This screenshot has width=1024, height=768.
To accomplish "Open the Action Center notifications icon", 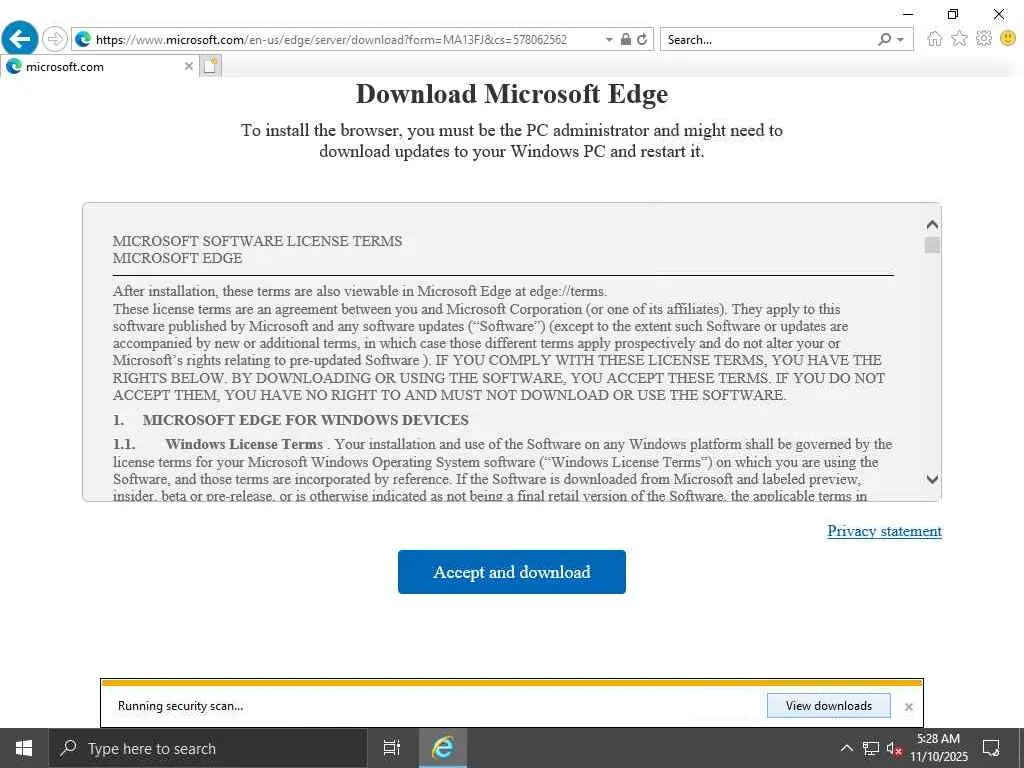I will [x=991, y=748].
